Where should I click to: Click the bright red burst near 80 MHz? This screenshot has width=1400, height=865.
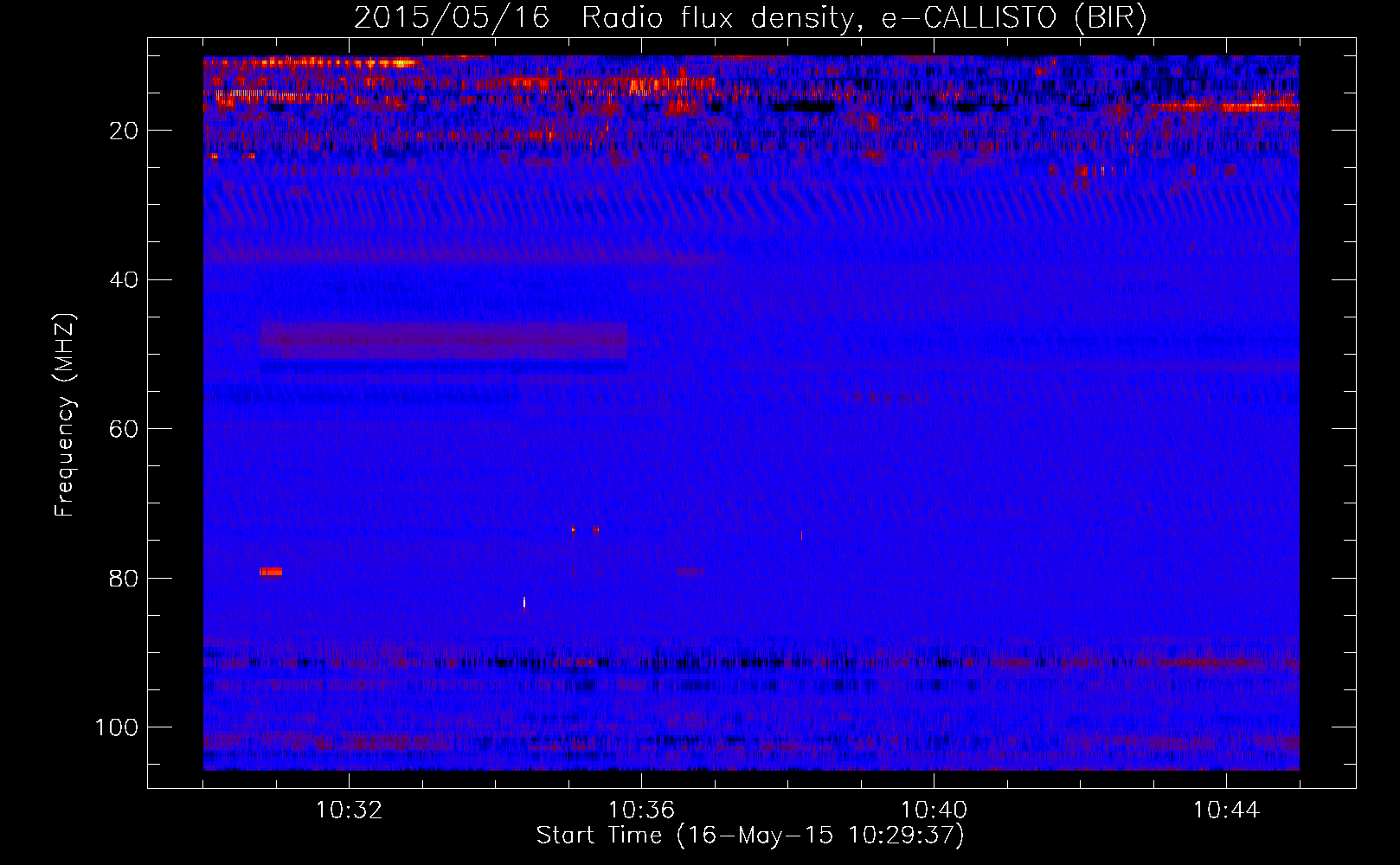(271, 571)
